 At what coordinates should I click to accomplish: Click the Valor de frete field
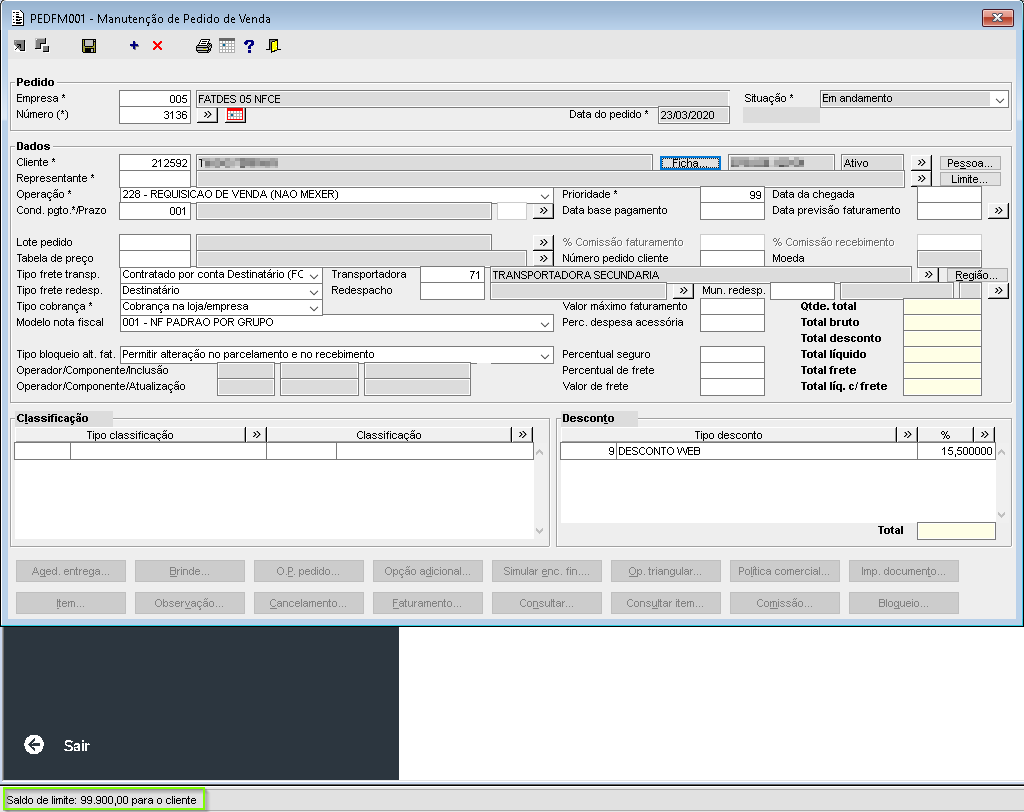[x=732, y=387]
